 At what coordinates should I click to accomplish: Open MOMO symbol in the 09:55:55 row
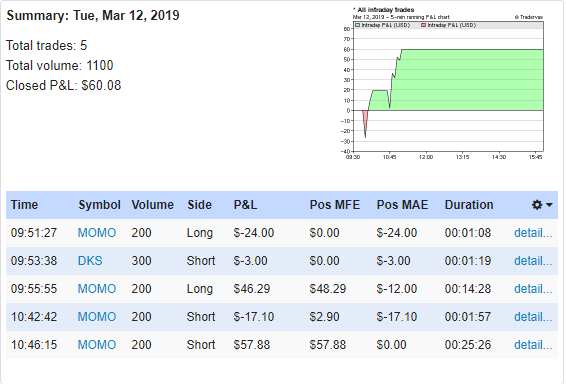click(x=97, y=289)
